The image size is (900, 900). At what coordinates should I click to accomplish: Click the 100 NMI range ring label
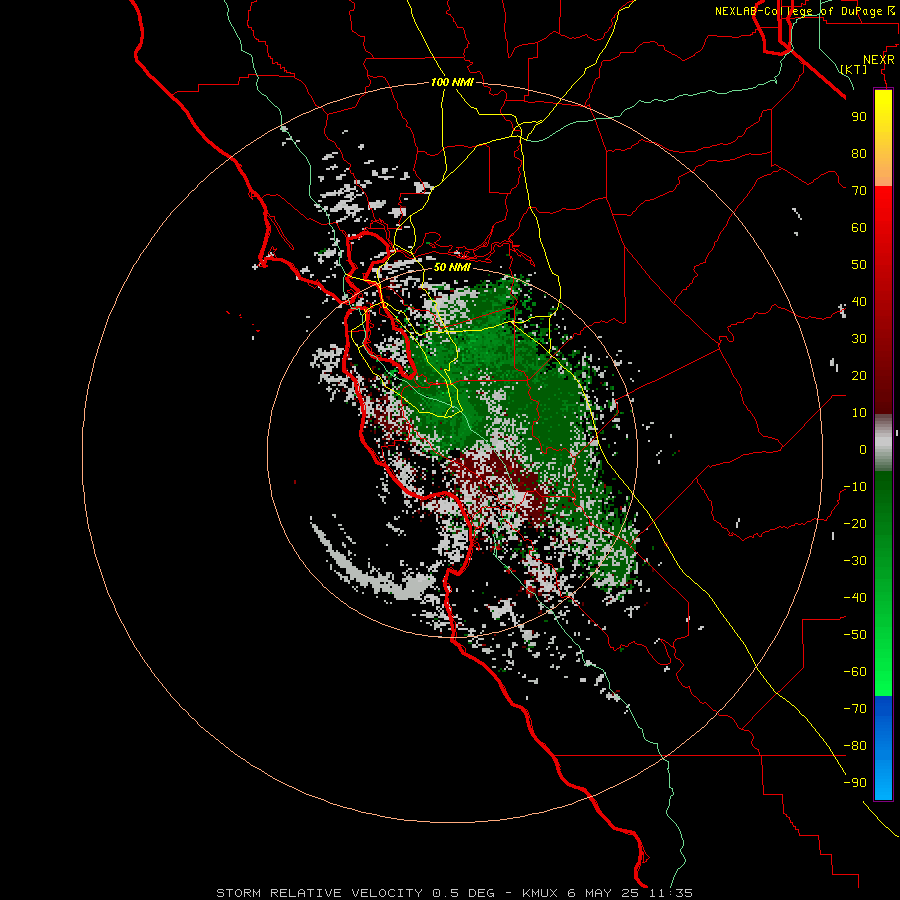tap(452, 82)
